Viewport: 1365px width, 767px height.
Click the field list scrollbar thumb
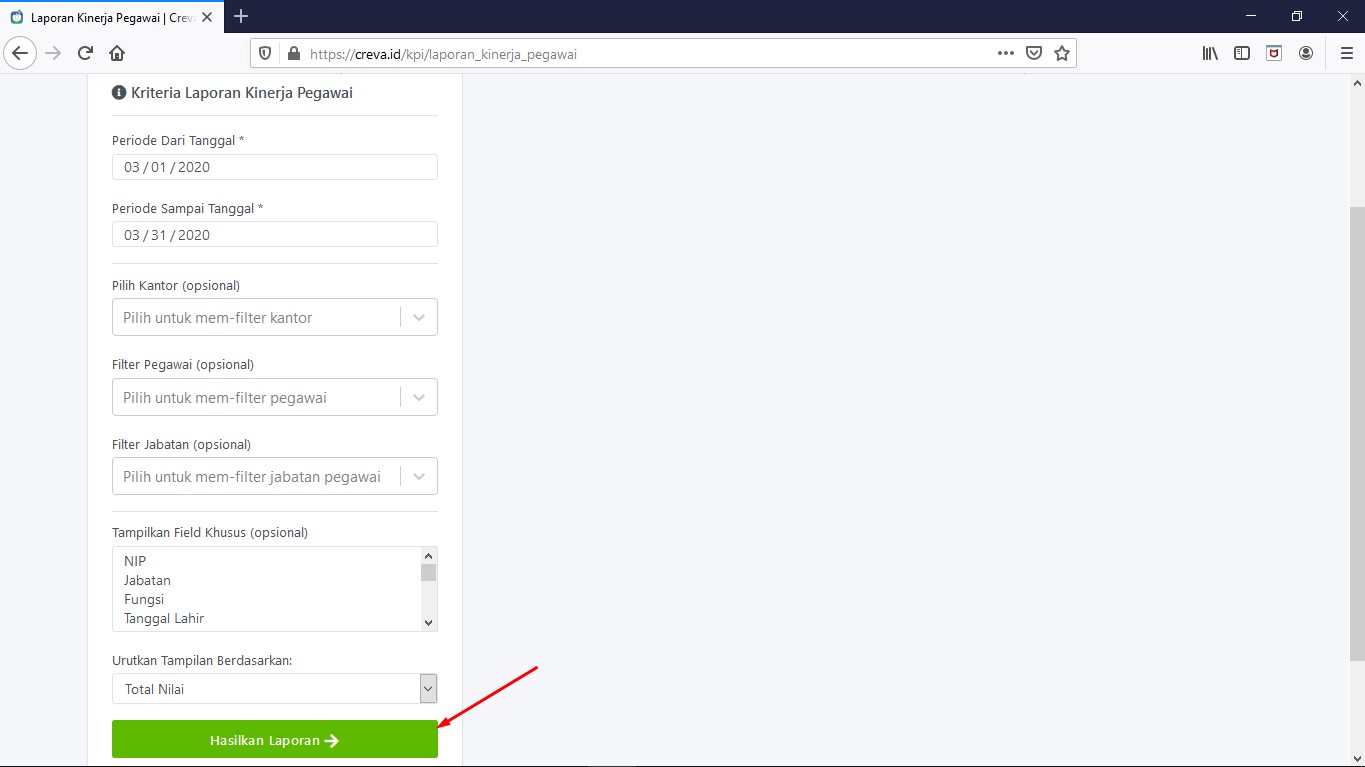point(428,572)
